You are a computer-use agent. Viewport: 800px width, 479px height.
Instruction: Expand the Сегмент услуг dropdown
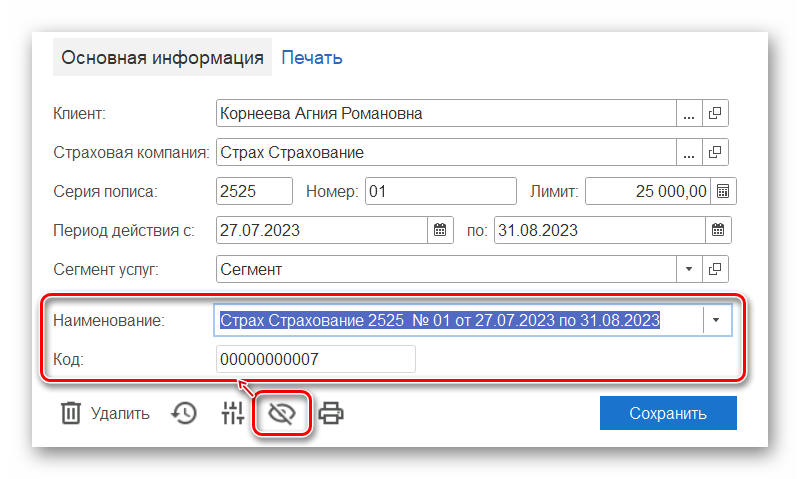(689, 269)
